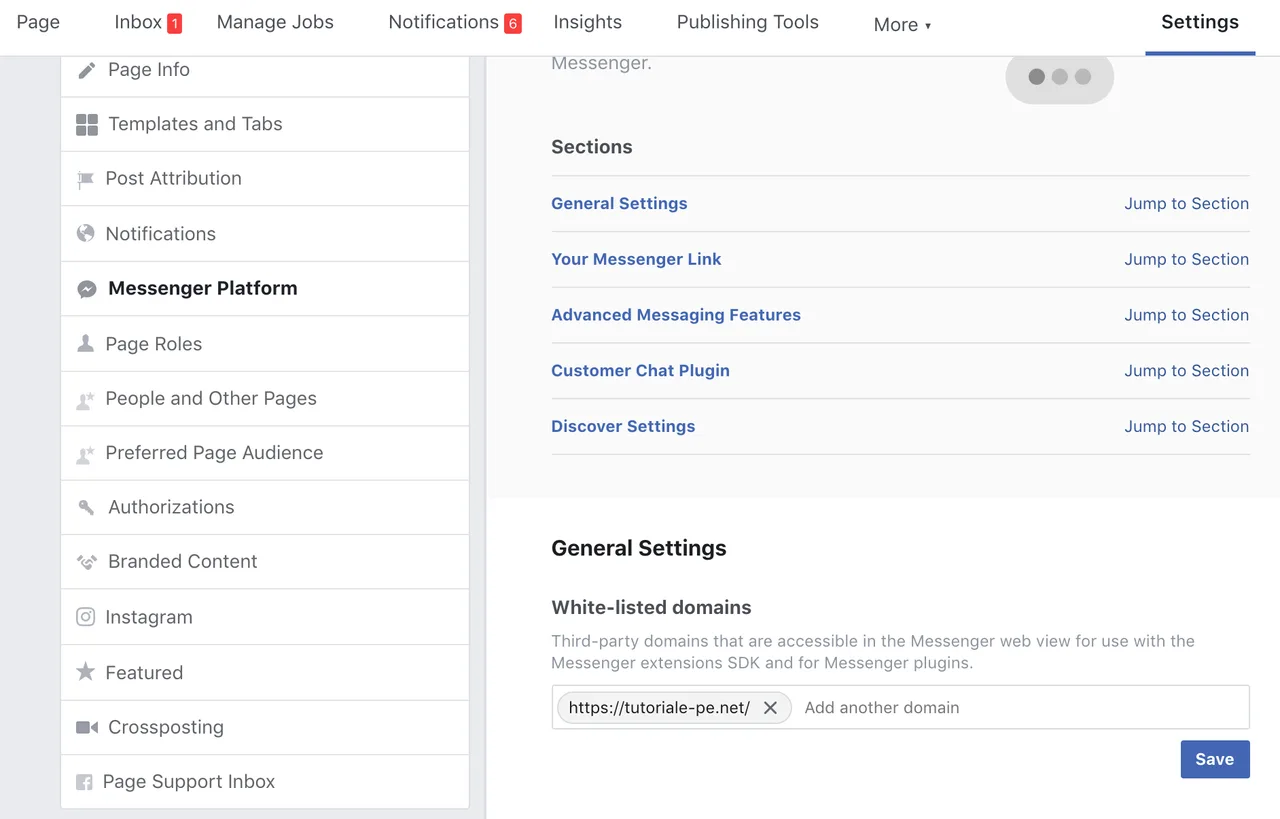Image resolution: width=1280 pixels, height=819 pixels.
Task: Click the video camera icon for Crossposting
Action: tap(87, 727)
